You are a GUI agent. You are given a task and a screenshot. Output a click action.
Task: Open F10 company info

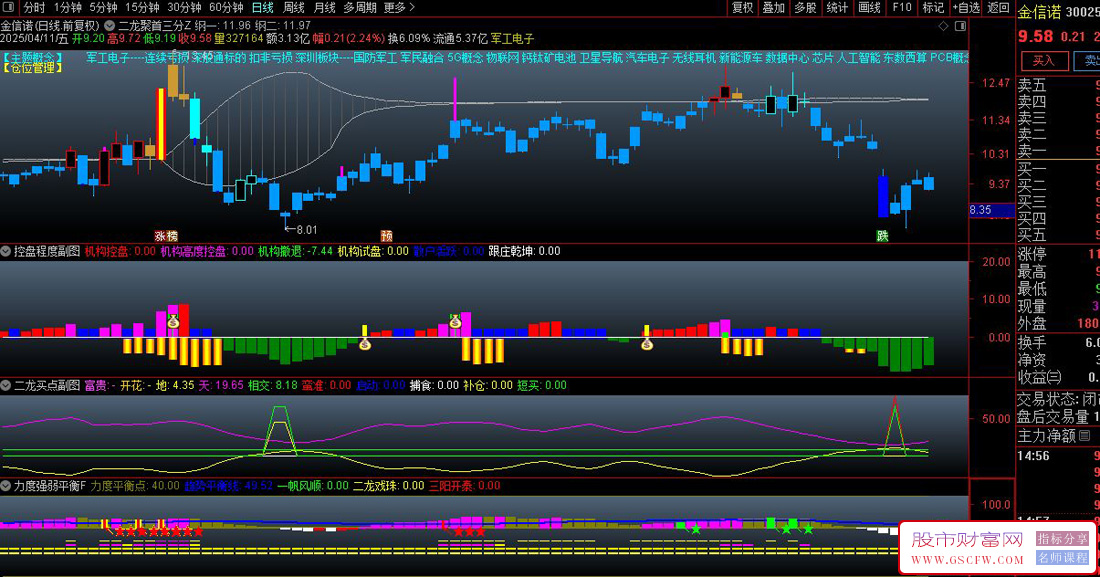click(x=901, y=8)
